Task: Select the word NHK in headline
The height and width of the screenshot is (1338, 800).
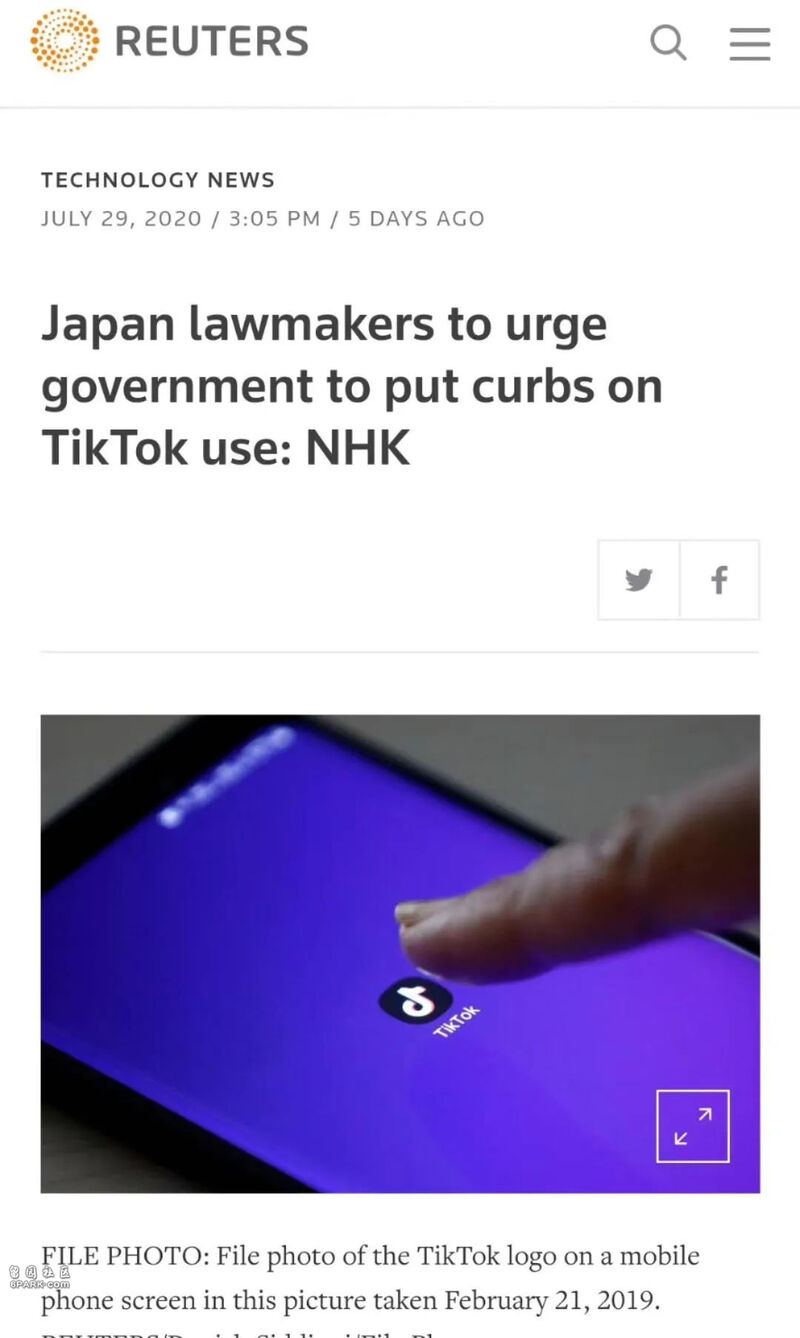Action: 357,449
